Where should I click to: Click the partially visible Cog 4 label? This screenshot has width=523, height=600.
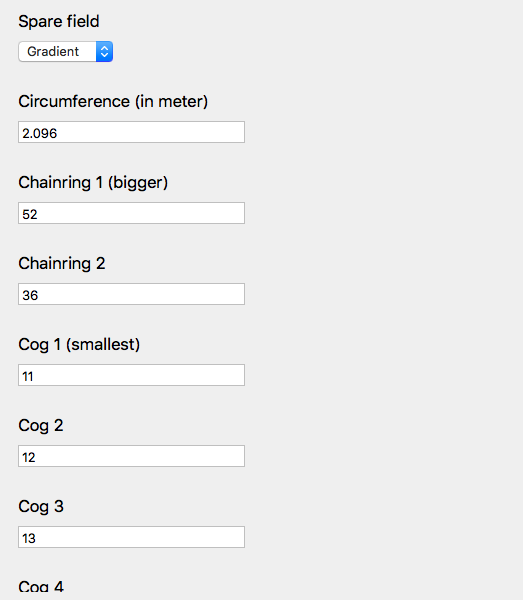point(41,587)
